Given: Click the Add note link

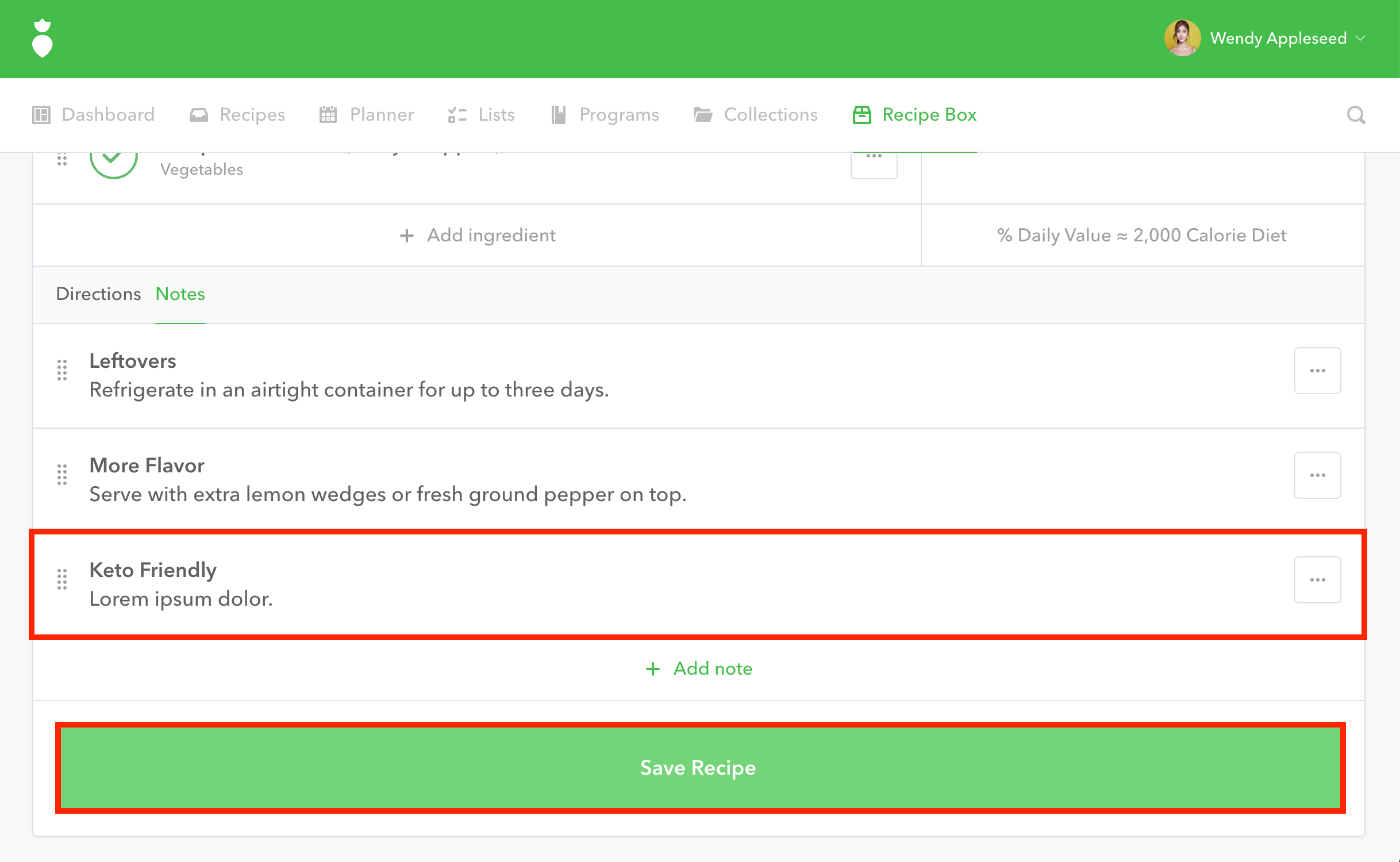Looking at the screenshot, I should 699,668.
